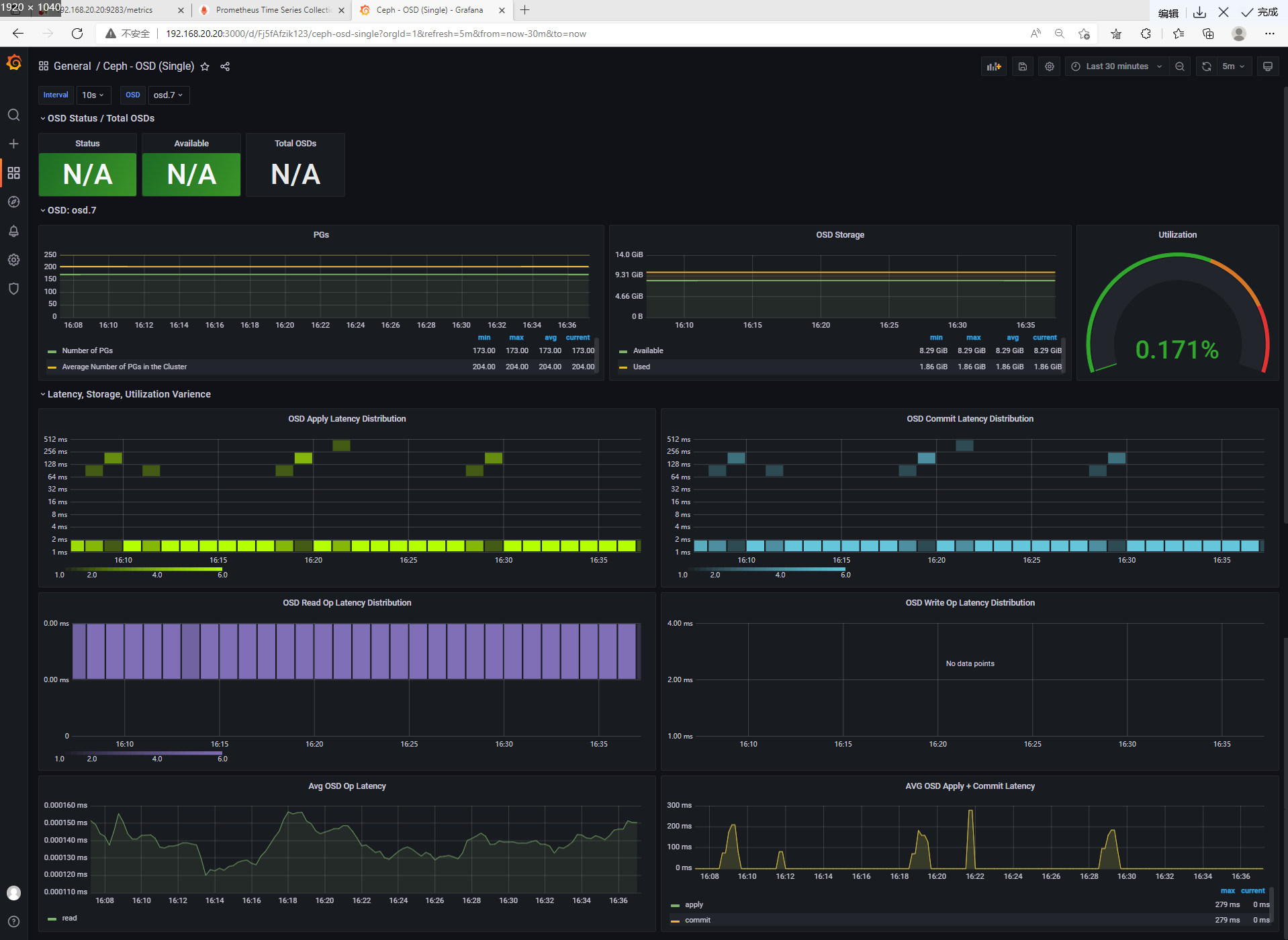Open the Grafana home logo
1288x940 pixels.
click(x=13, y=63)
